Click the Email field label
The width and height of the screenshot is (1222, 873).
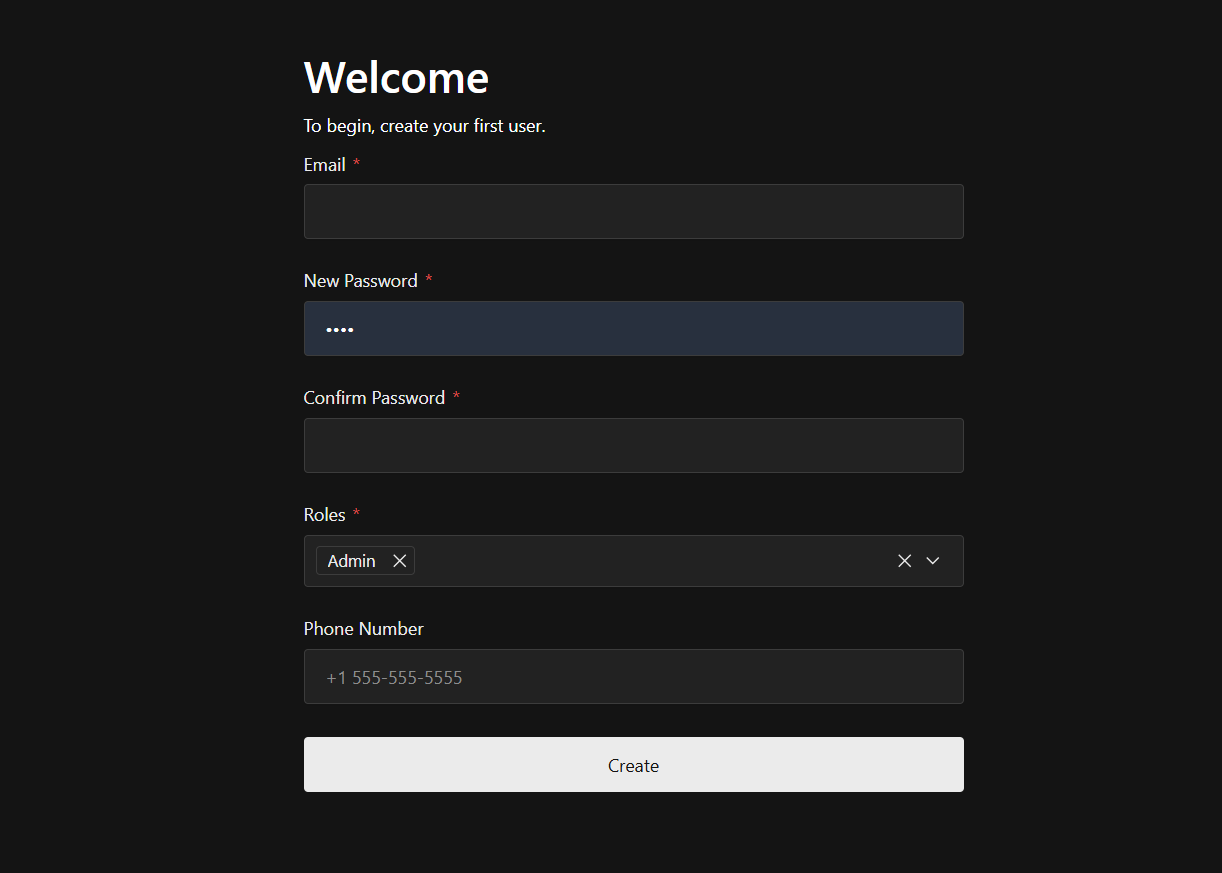tap(325, 164)
